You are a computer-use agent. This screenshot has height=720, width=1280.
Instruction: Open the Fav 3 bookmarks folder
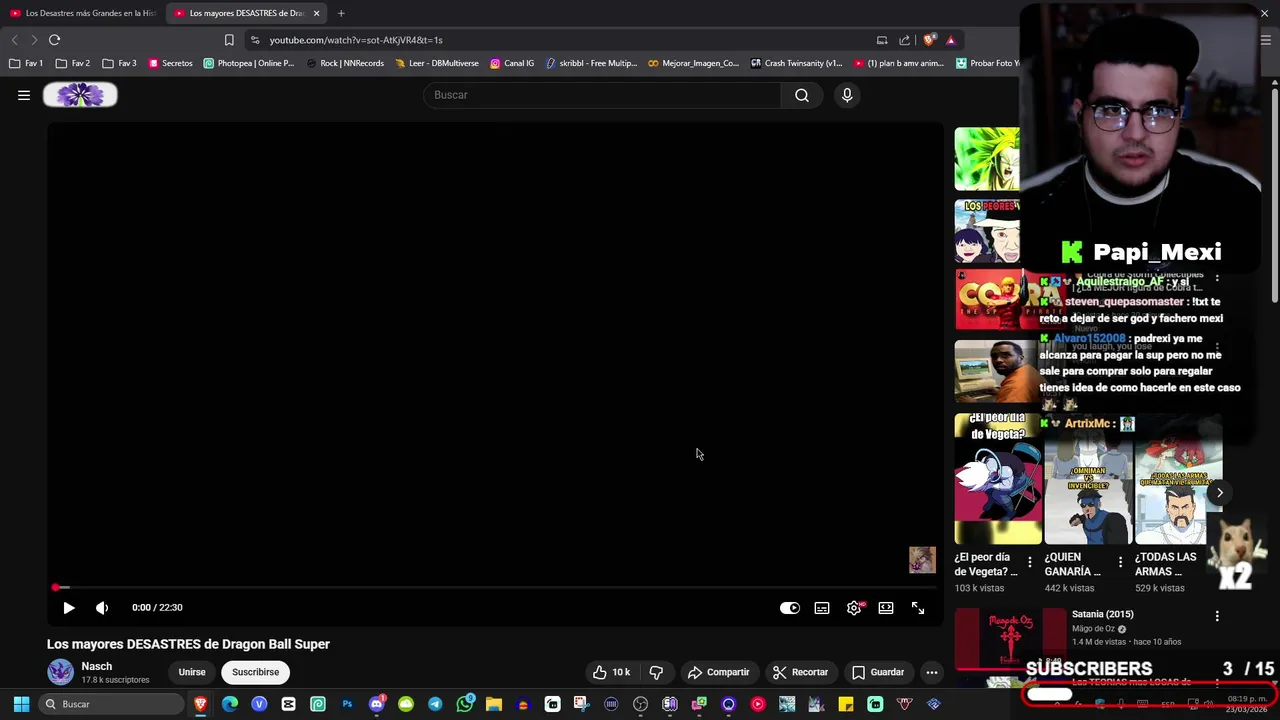[x=119, y=63]
